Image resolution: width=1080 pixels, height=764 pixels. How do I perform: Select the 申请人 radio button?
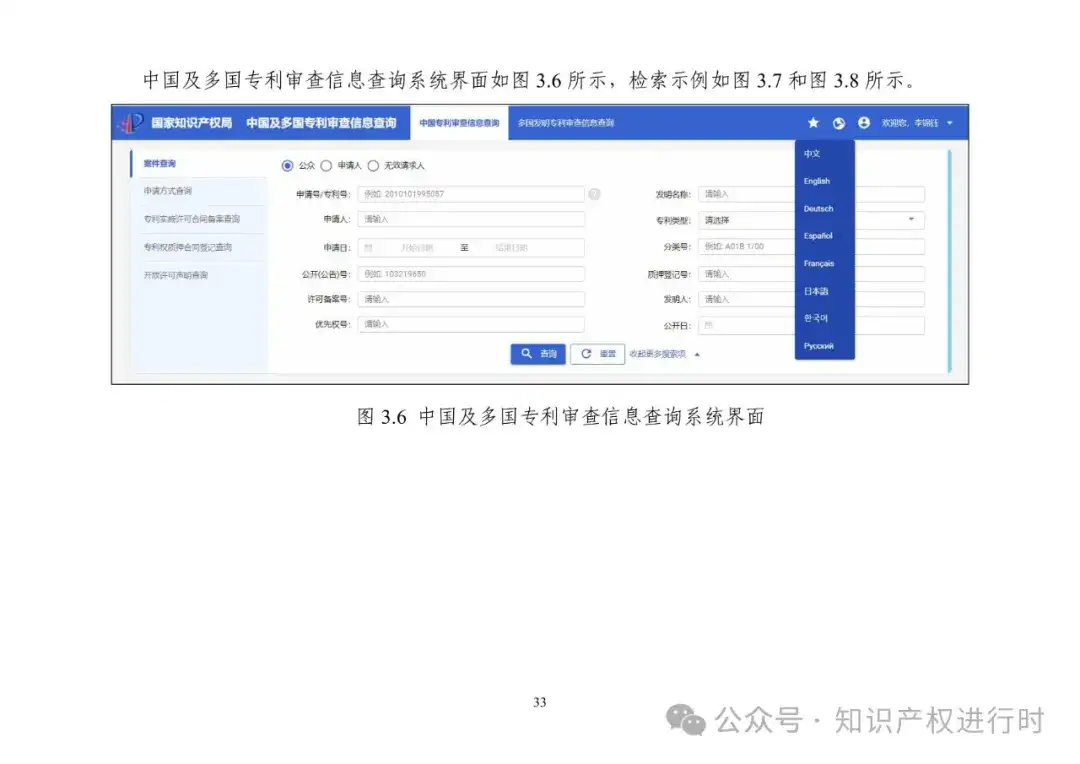pos(326,165)
